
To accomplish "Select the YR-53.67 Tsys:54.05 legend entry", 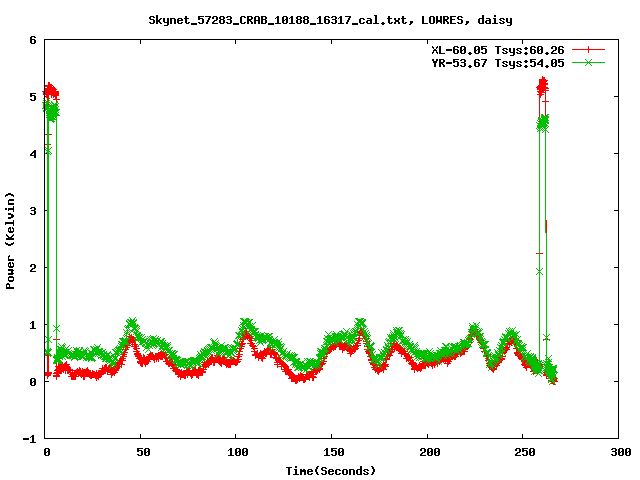I will [x=498, y=63].
